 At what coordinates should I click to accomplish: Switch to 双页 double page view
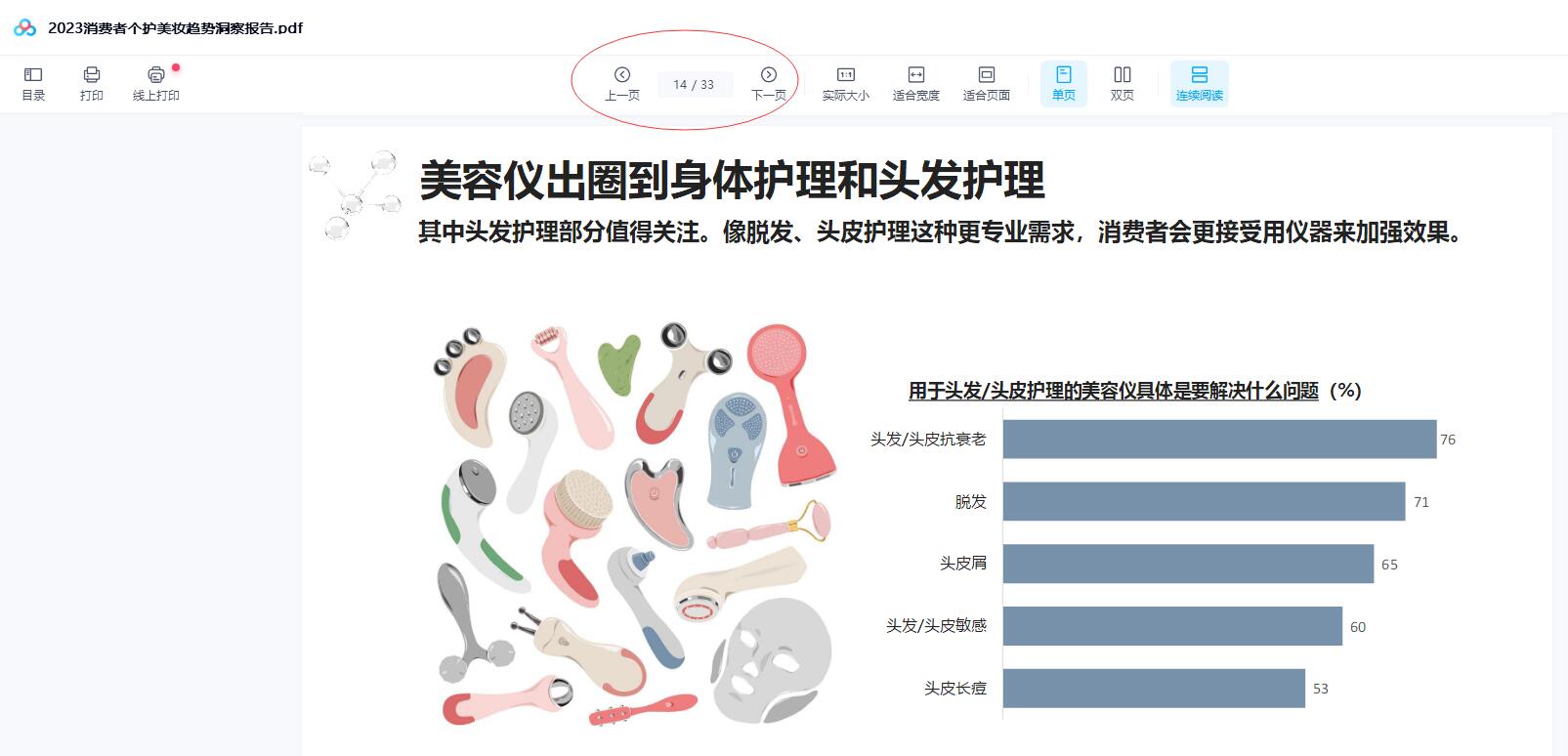[x=1123, y=83]
